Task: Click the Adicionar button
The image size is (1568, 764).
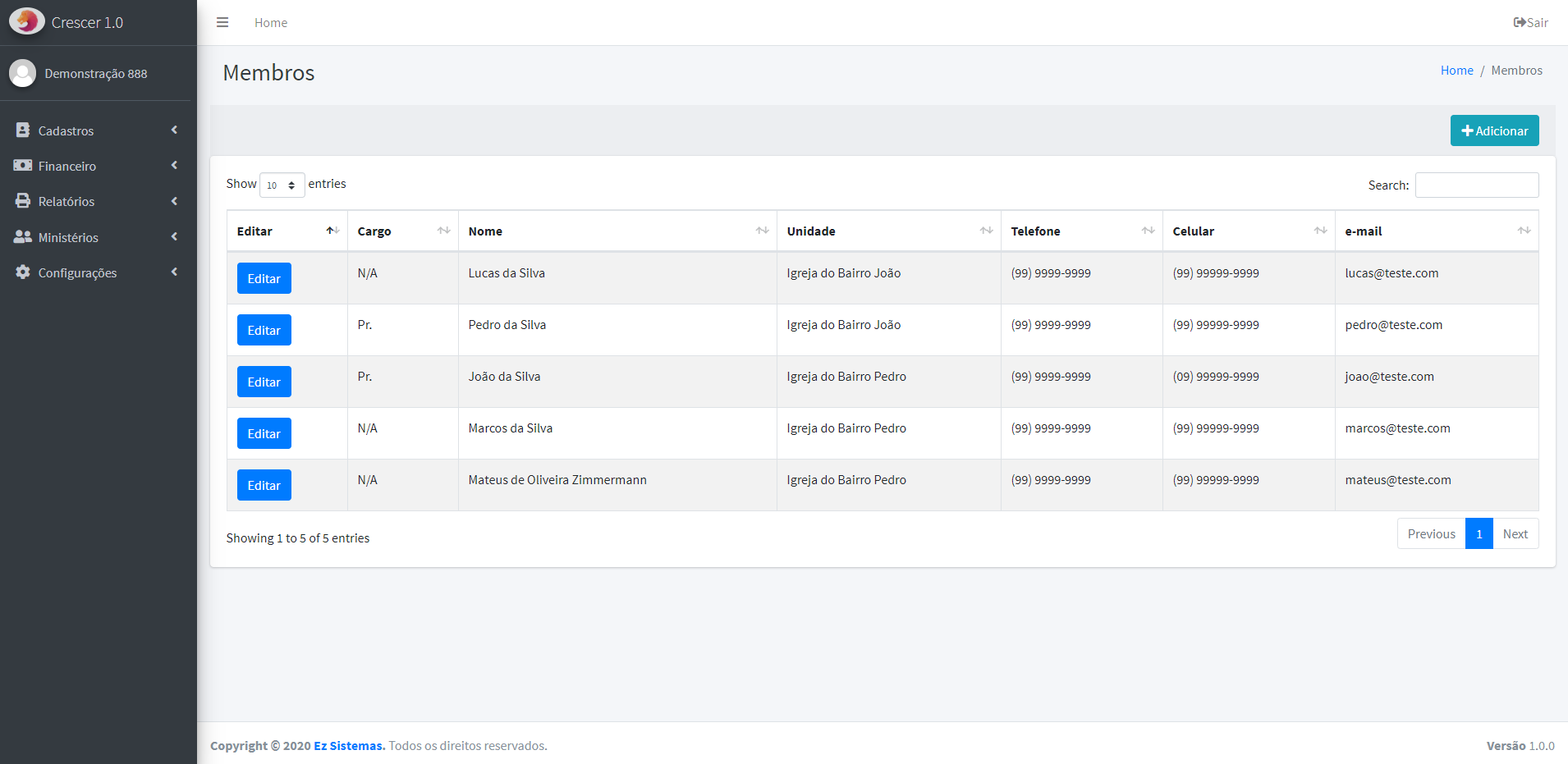Action: [x=1494, y=130]
